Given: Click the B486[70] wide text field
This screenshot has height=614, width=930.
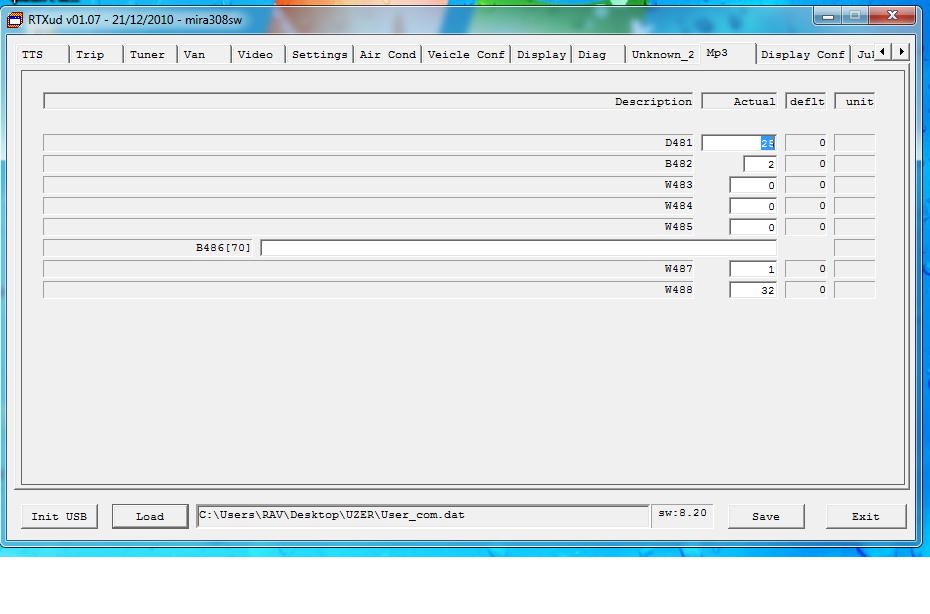Looking at the screenshot, I should (x=518, y=248).
